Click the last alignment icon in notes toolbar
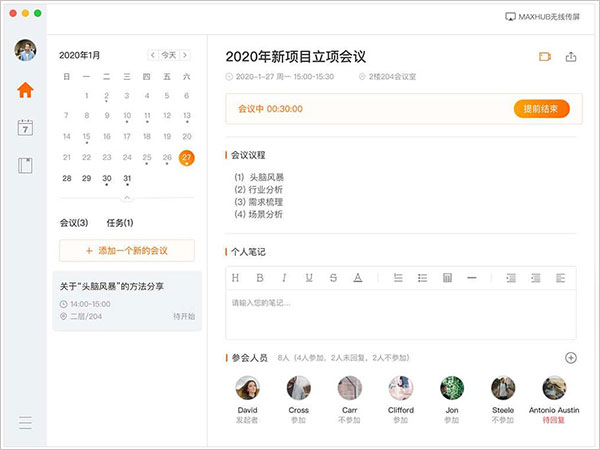The width and height of the screenshot is (600, 450). pos(561,278)
